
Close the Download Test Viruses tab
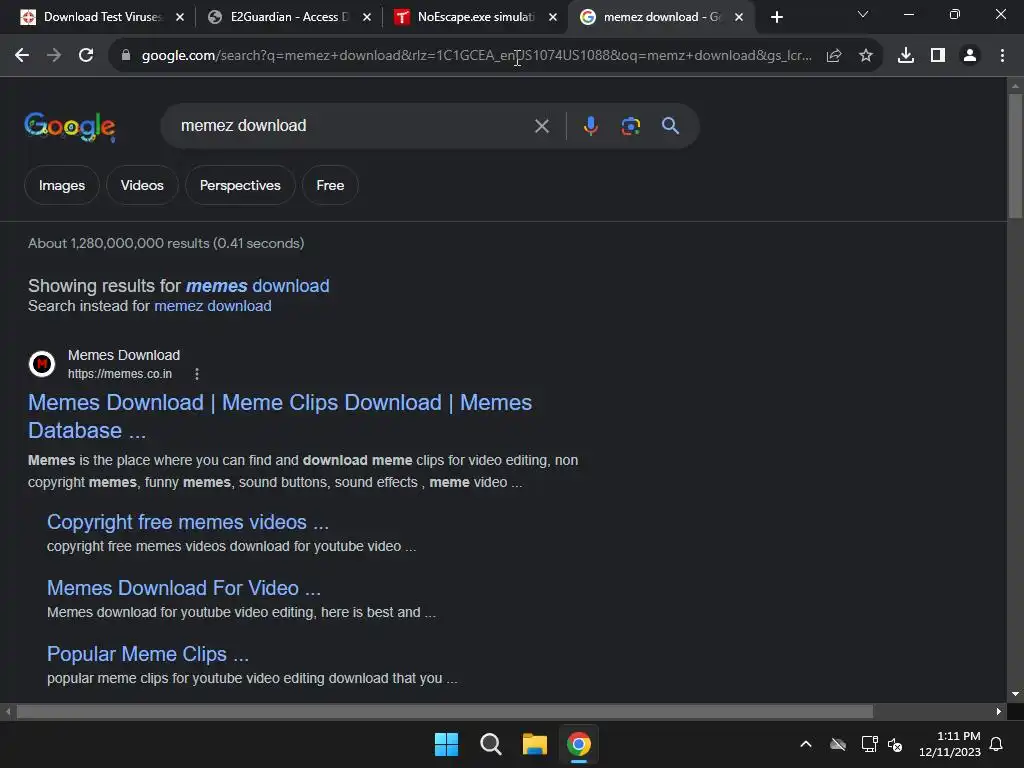click(x=180, y=17)
